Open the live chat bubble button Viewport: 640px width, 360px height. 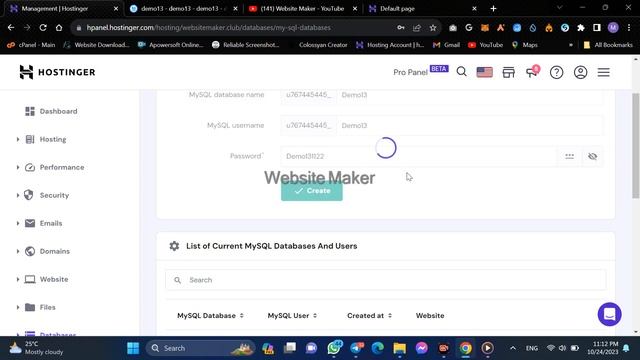609,314
